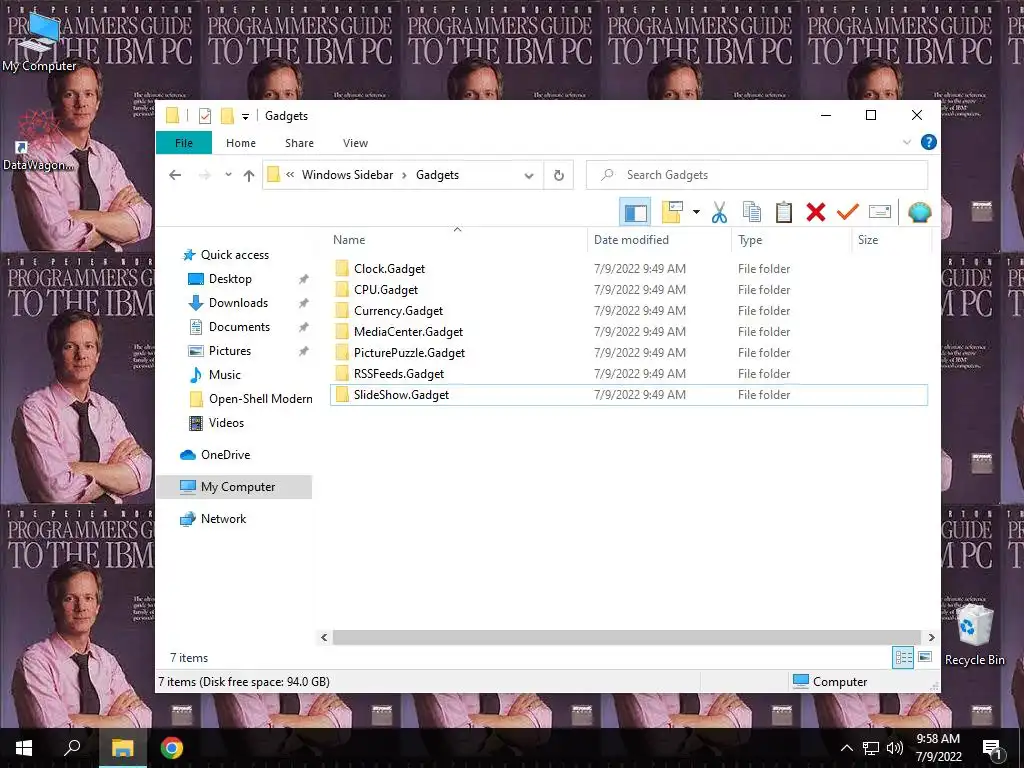Go up one folder level arrow
Viewport: 1024px width, 768px height.
click(249, 175)
